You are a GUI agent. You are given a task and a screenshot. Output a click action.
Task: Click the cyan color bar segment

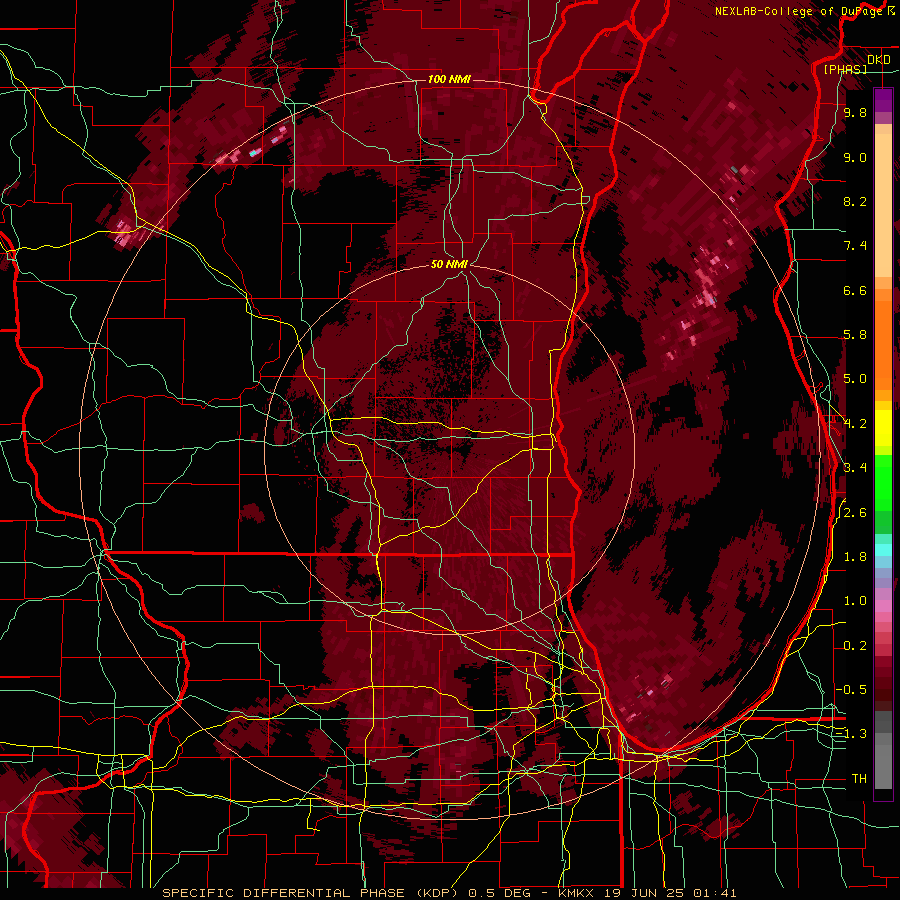(x=883, y=550)
